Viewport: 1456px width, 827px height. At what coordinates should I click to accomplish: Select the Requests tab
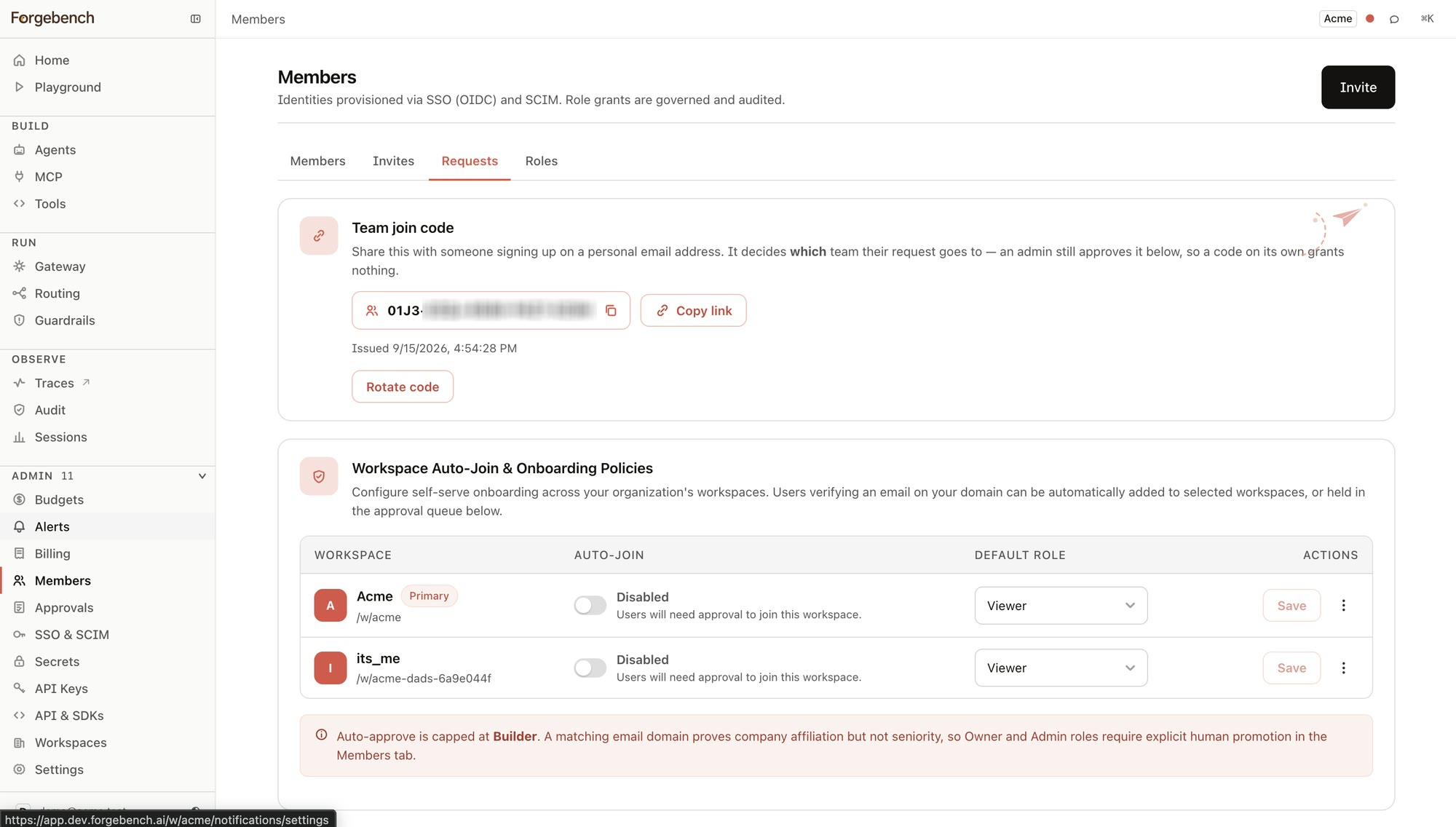pos(470,161)
